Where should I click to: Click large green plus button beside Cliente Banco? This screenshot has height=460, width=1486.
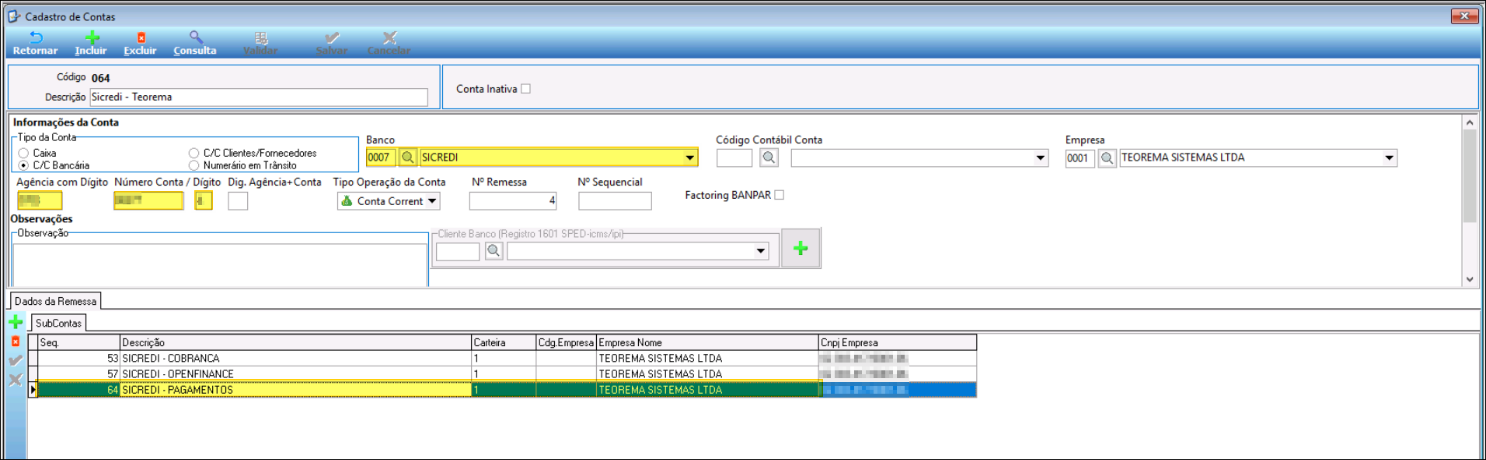[x=801, y=249]
